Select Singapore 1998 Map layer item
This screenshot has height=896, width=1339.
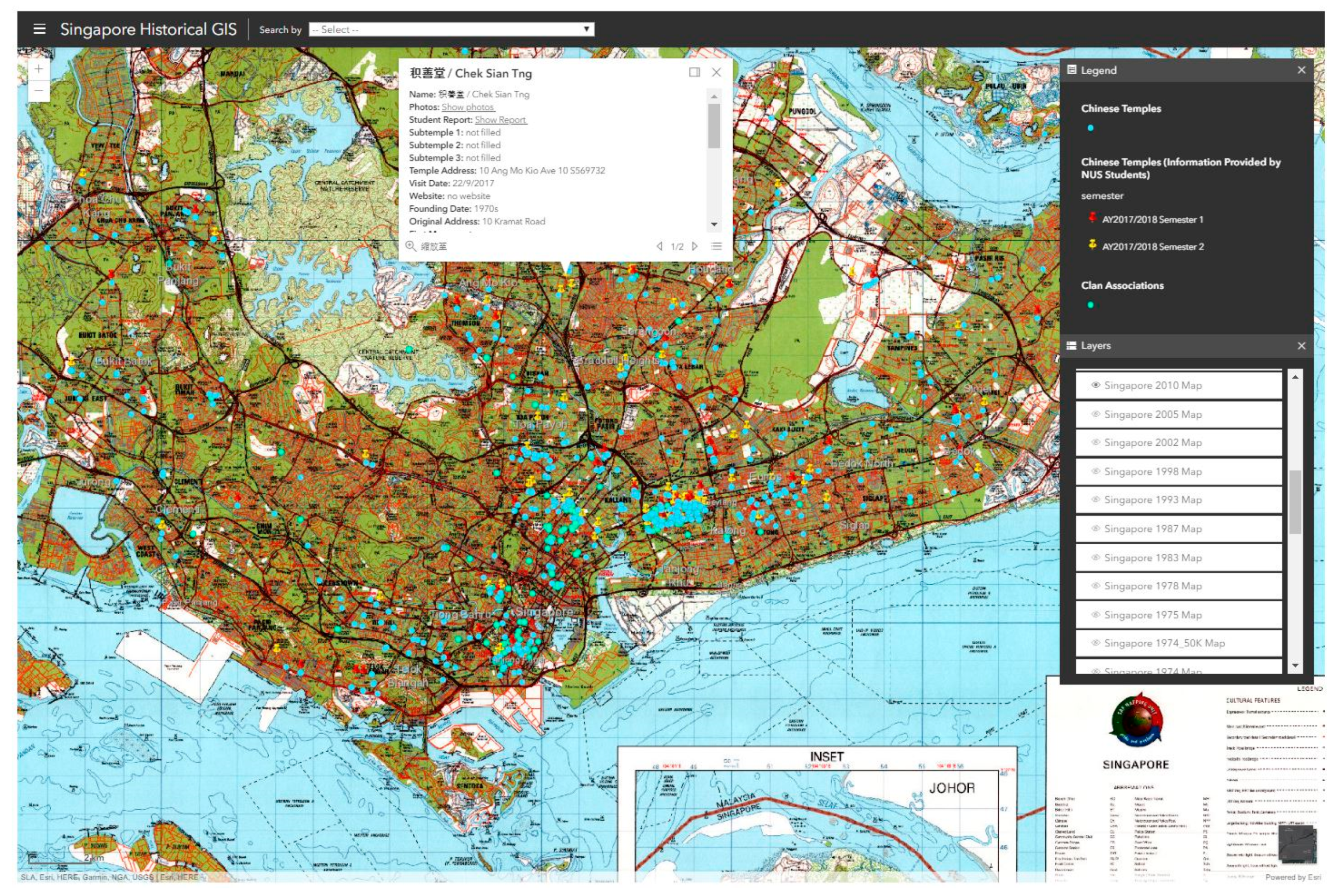tap(1152, 472)
